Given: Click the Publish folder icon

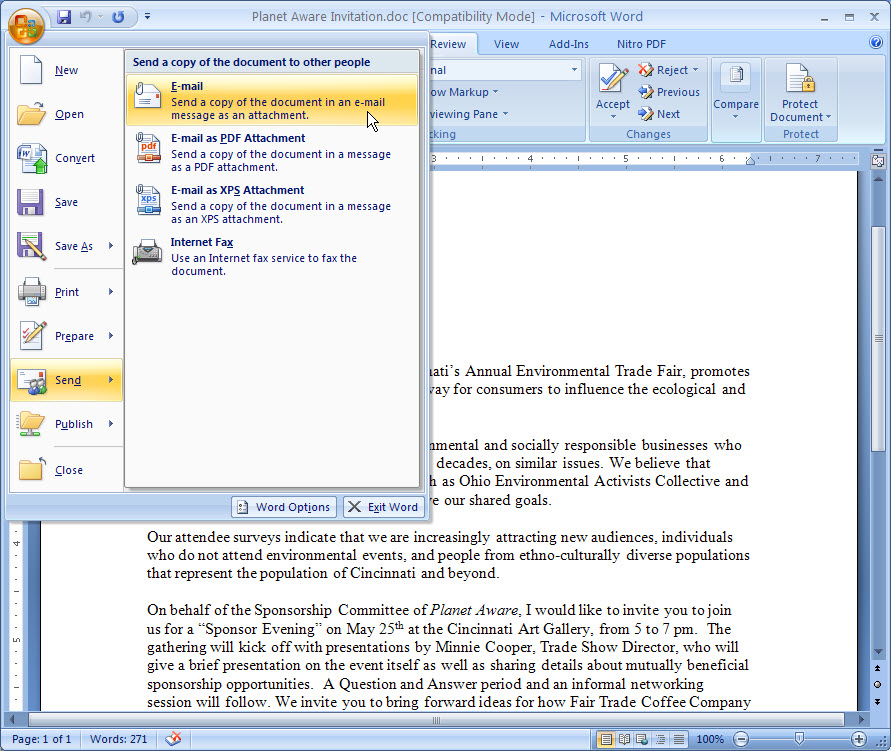Looking at the screenshot, I should point(30,424).
